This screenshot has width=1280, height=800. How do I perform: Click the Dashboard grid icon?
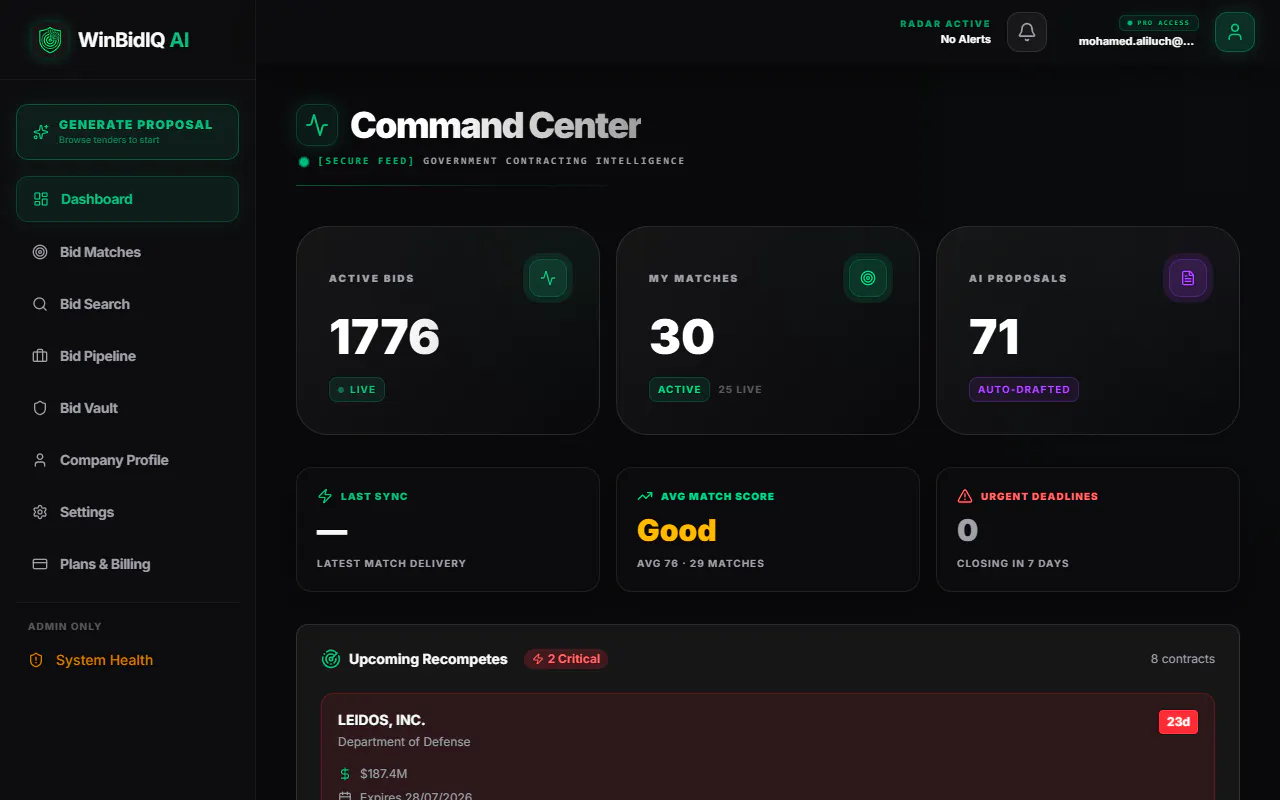coord(41,199)
